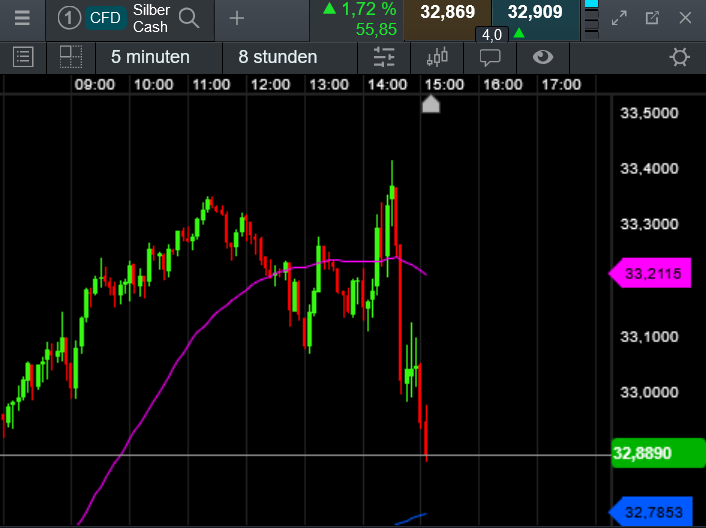Click the circled number 1 chart link icon
Image resolution: width=706 pixels, height=528 pixels.
[x=69, y=18]
